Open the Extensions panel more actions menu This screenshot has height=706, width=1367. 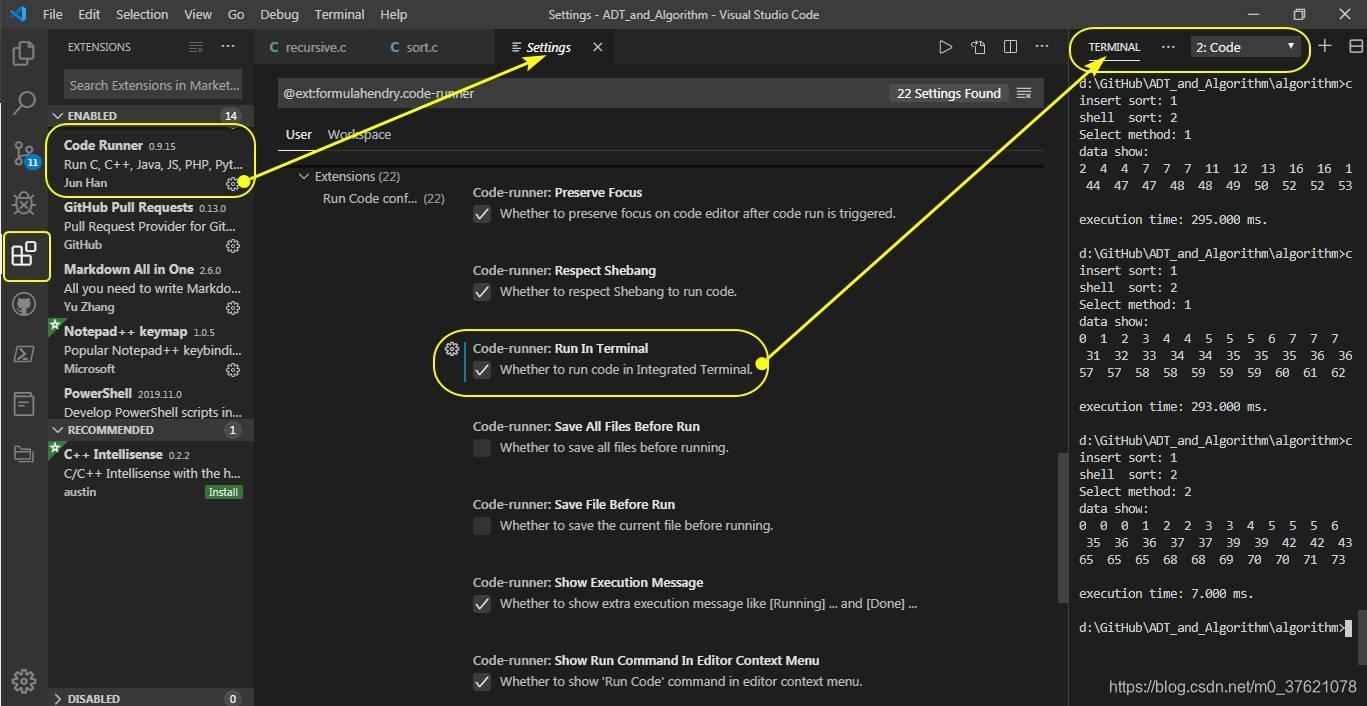tap(228, 47)
